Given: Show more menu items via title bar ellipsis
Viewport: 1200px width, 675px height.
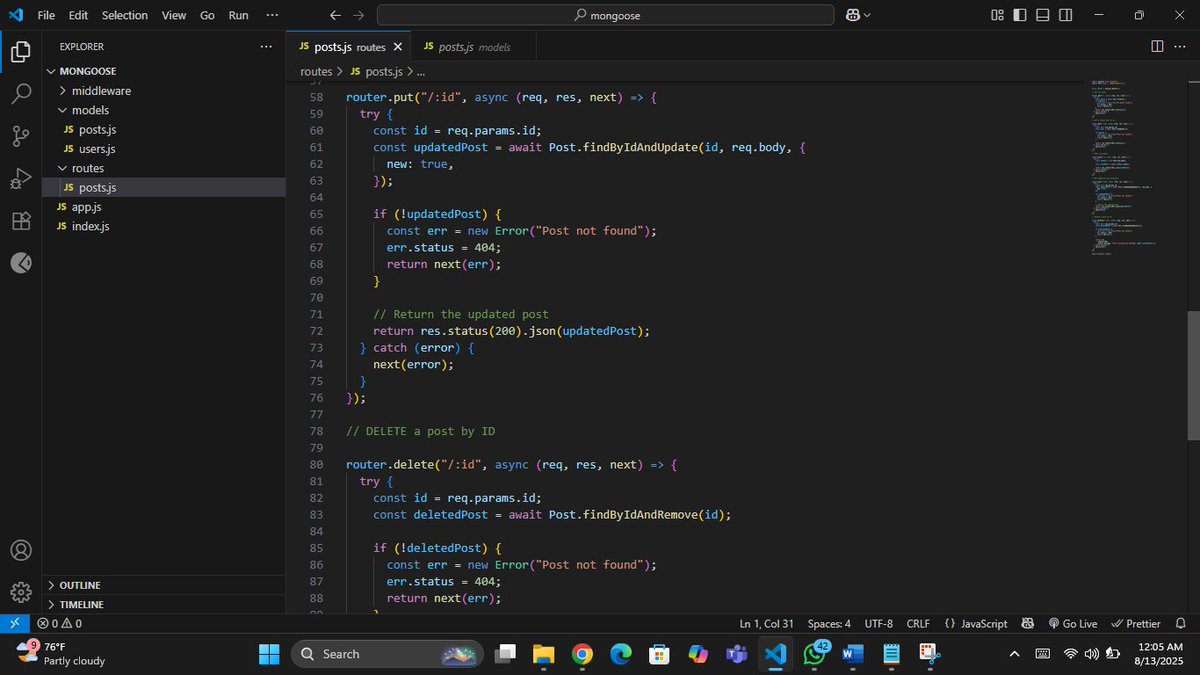Looking at the screenshot, I should [x=272, y=15].
